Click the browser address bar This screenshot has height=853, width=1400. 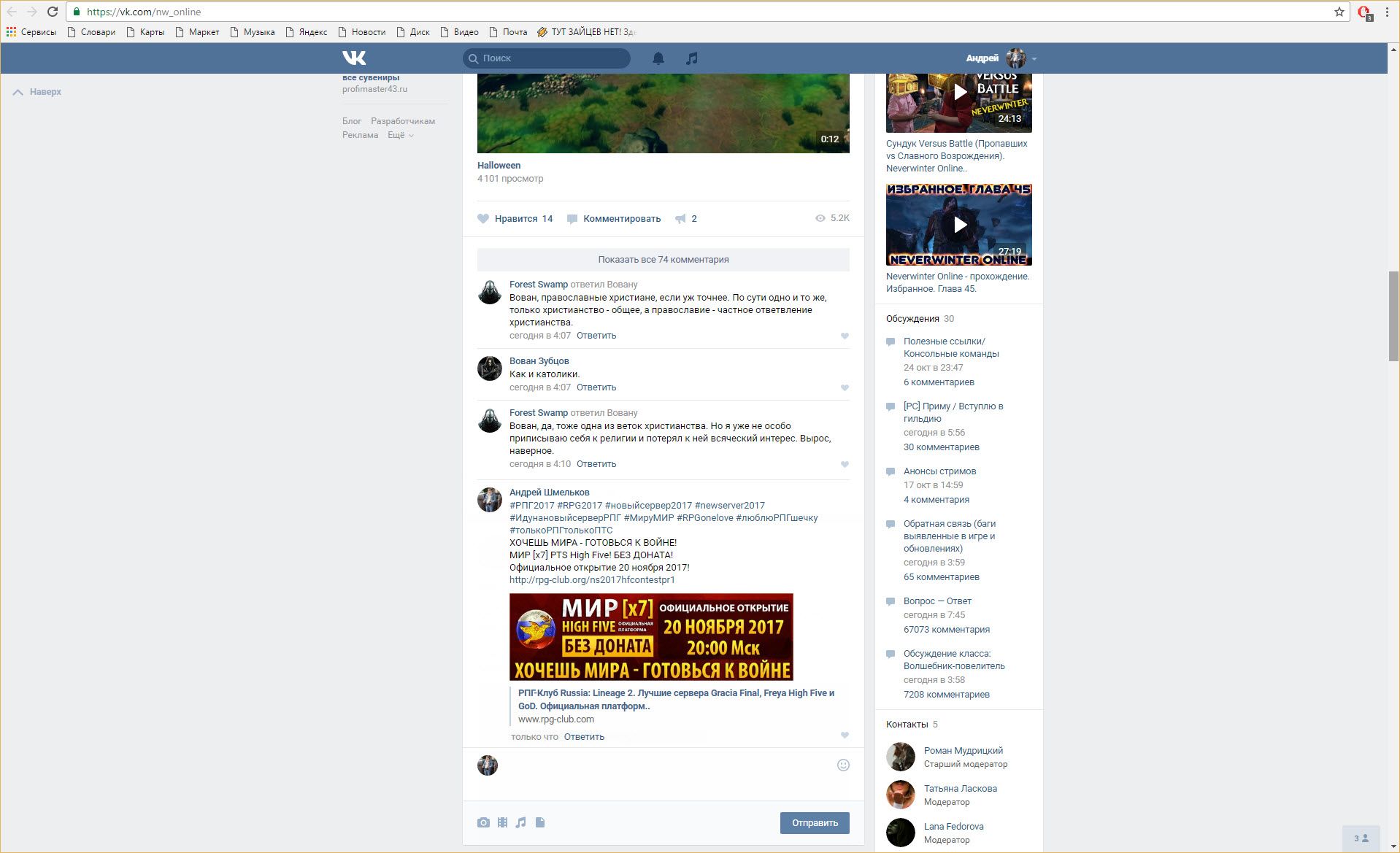click(701, 12)
